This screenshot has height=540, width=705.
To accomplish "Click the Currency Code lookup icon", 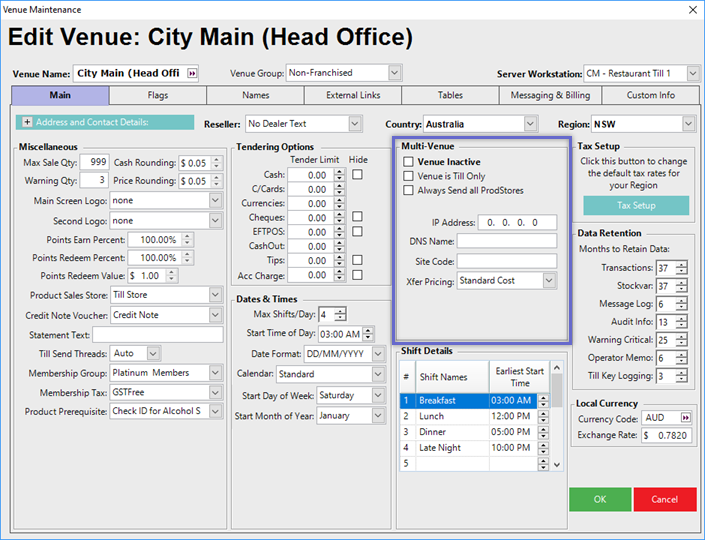I will tap(686, 416).
